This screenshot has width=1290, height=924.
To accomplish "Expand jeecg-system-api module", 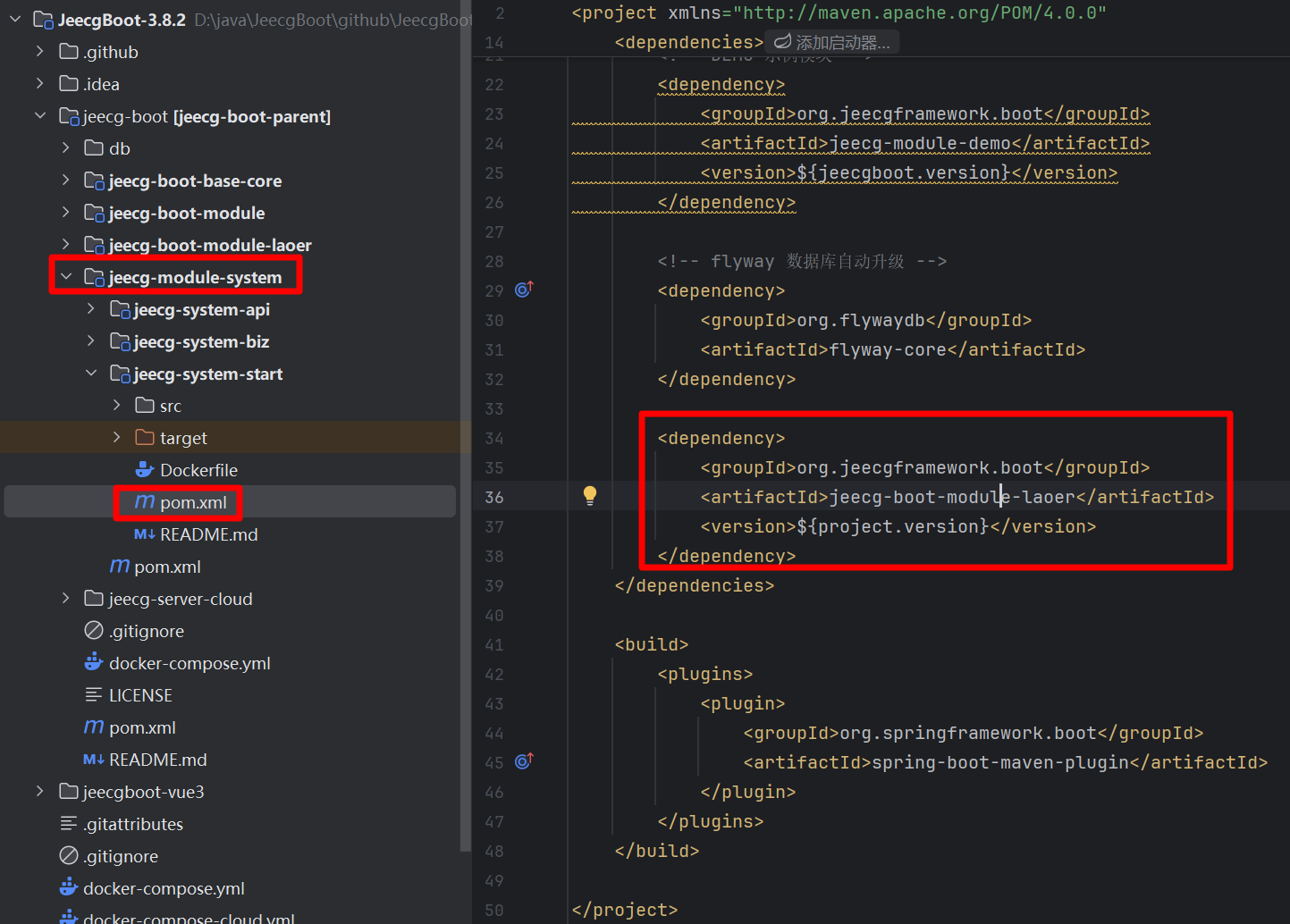I will (91, 308).
